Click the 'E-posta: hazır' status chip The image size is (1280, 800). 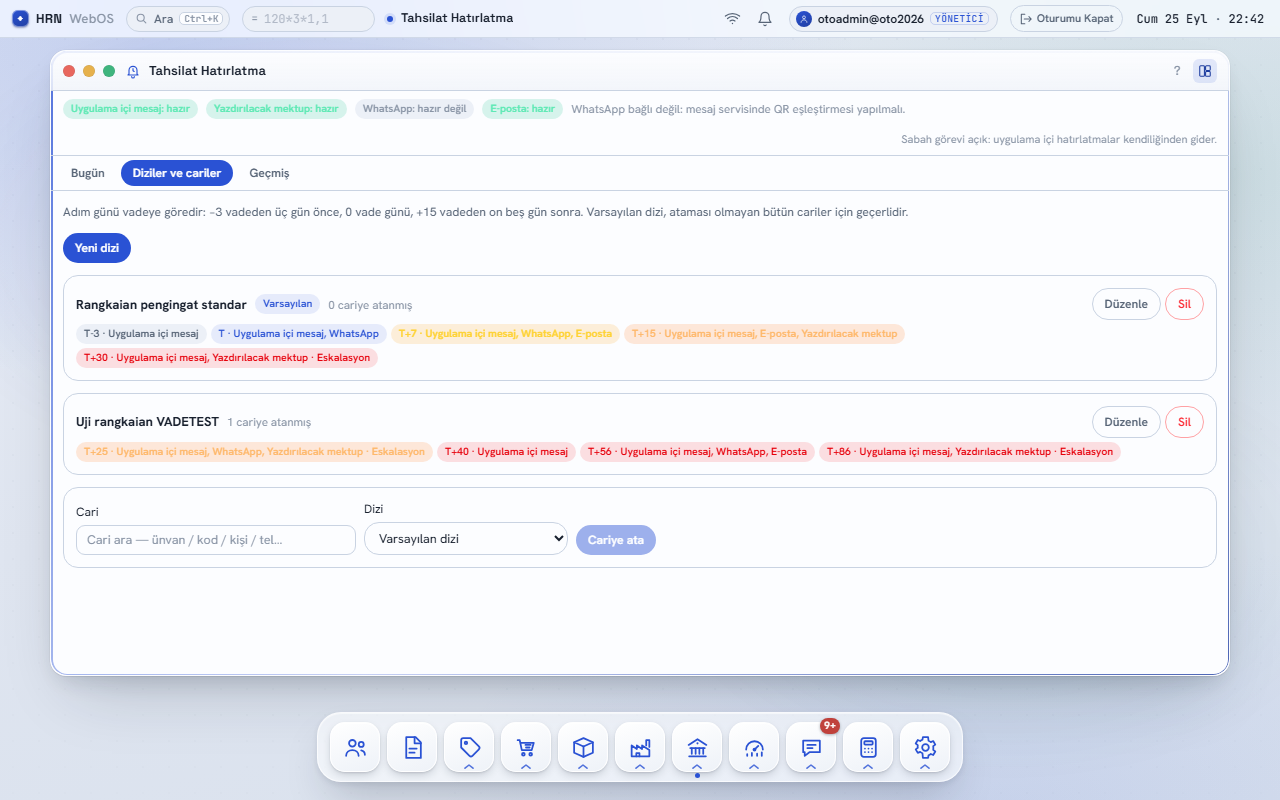tap(522, 109)
